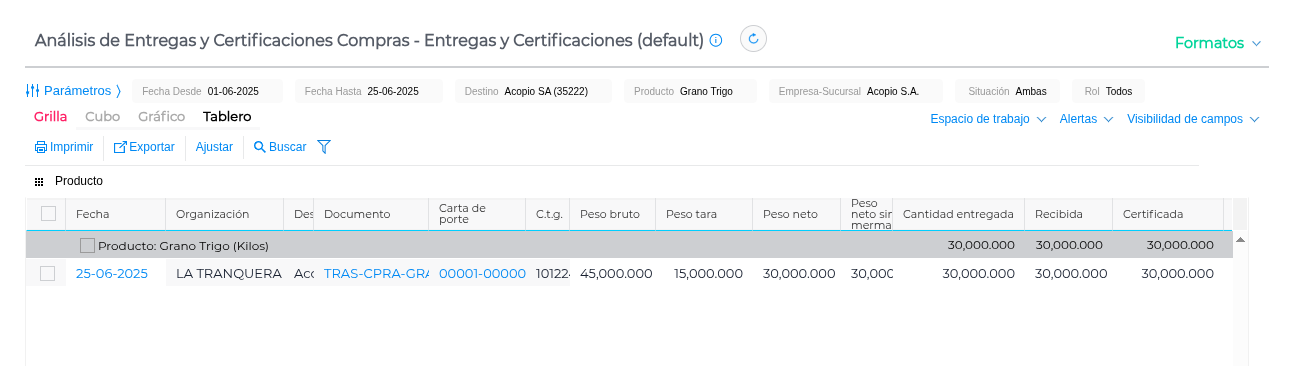Click the funnel filter icon

click(324, 147)
